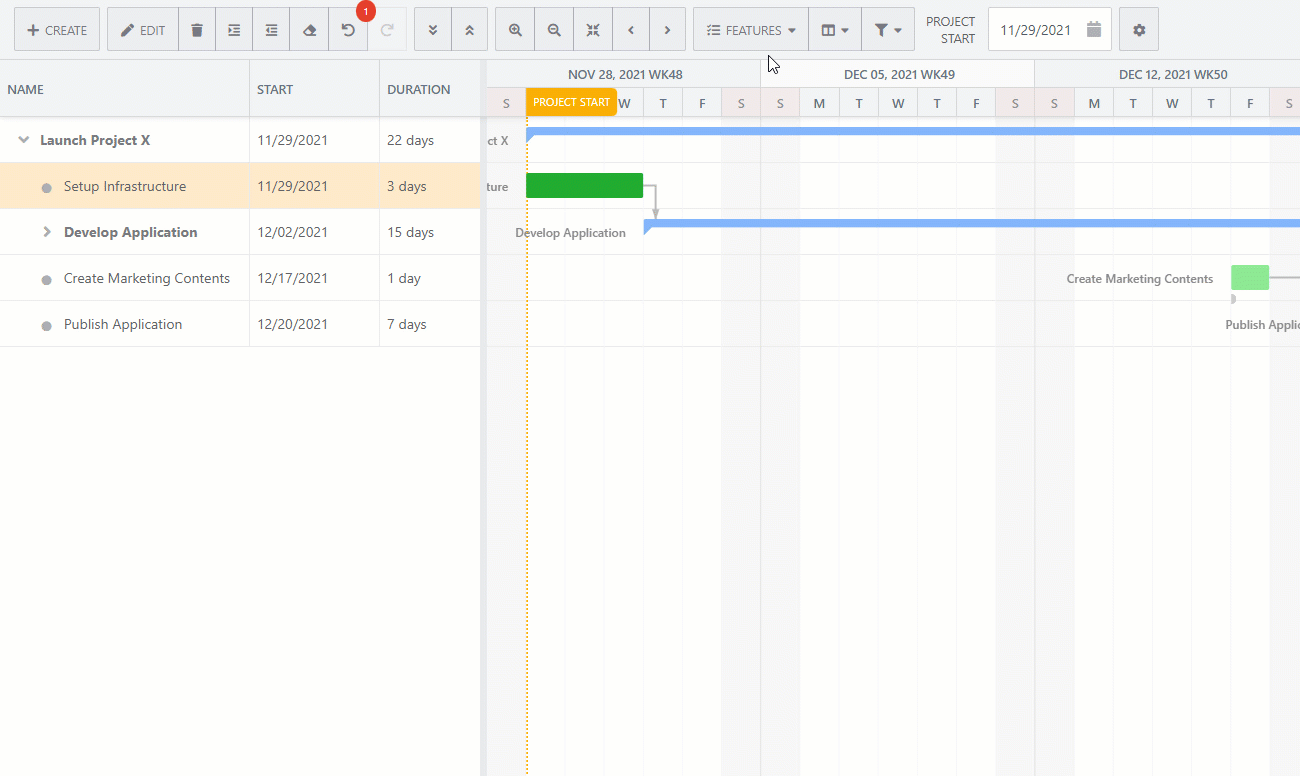
Task: Open the columns layout dropdown
Action: pos(834,30)
